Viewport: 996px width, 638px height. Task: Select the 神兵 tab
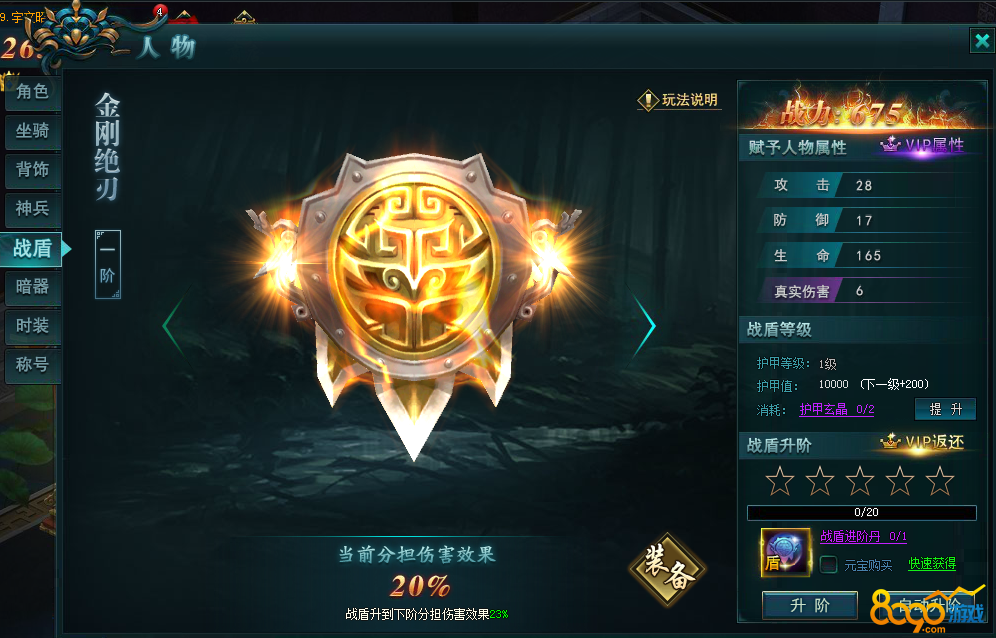(x=32, y=208)
